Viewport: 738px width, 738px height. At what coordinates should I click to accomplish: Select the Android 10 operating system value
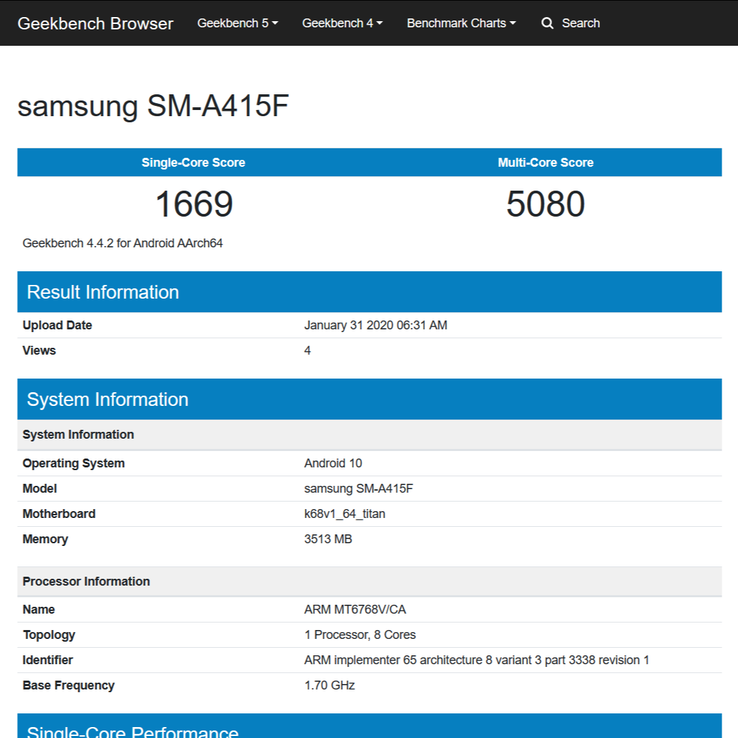coord(333,463)
